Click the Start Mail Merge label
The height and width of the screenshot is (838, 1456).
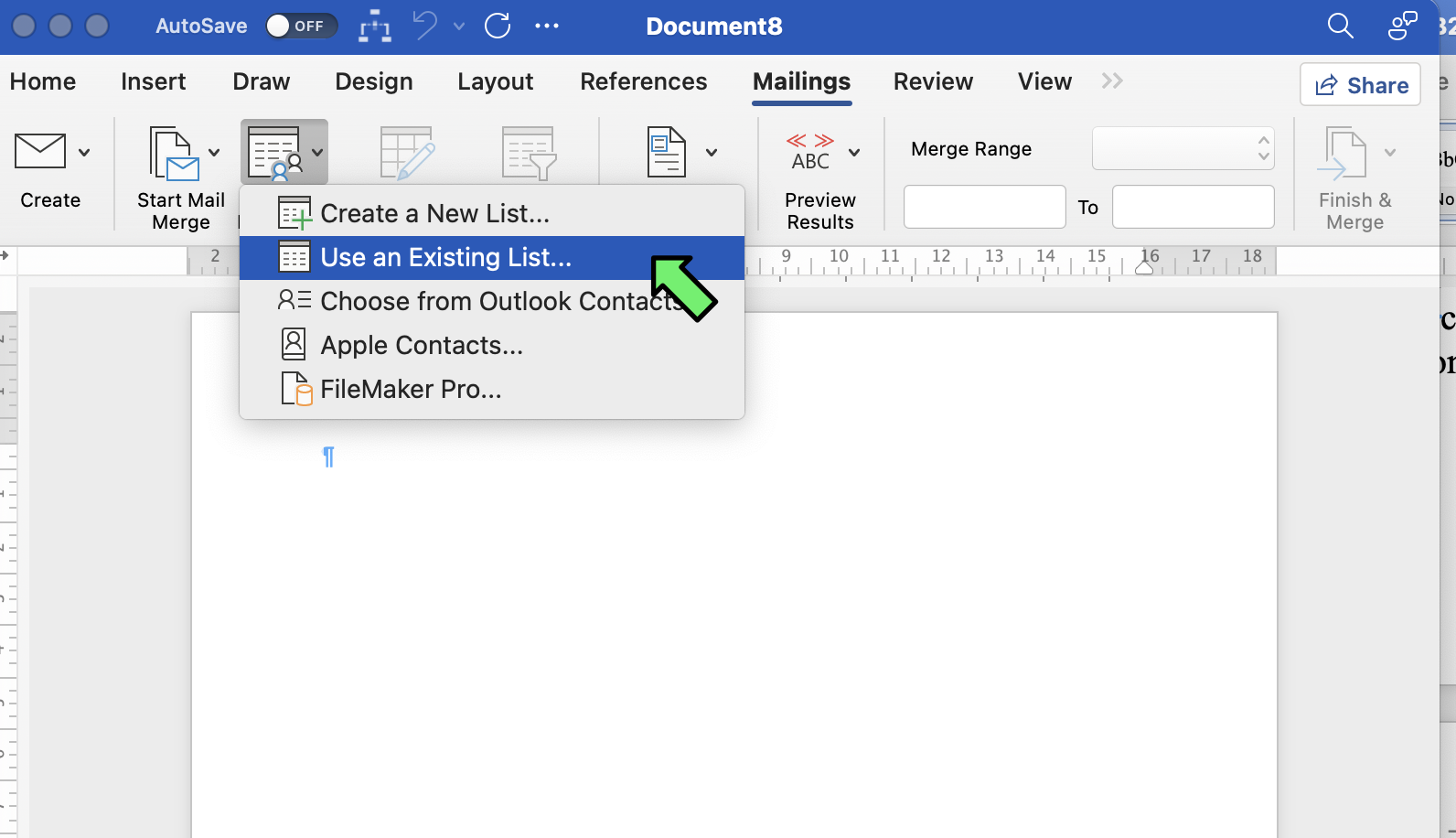click(181, 211)
